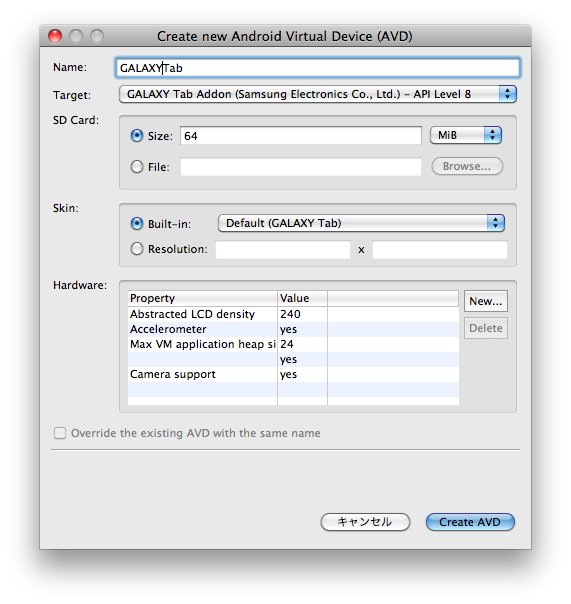Click the yes value for Accelerometer
Image resolution: width=571 pixels, height=604 pixels.
[x=288, y=330]
